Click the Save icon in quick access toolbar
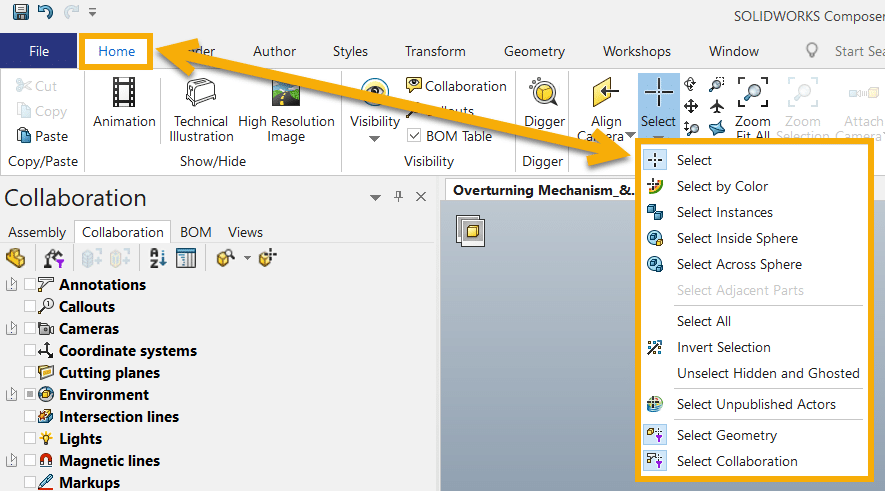Viewport: 885px width, 491px height. [21, 11]
